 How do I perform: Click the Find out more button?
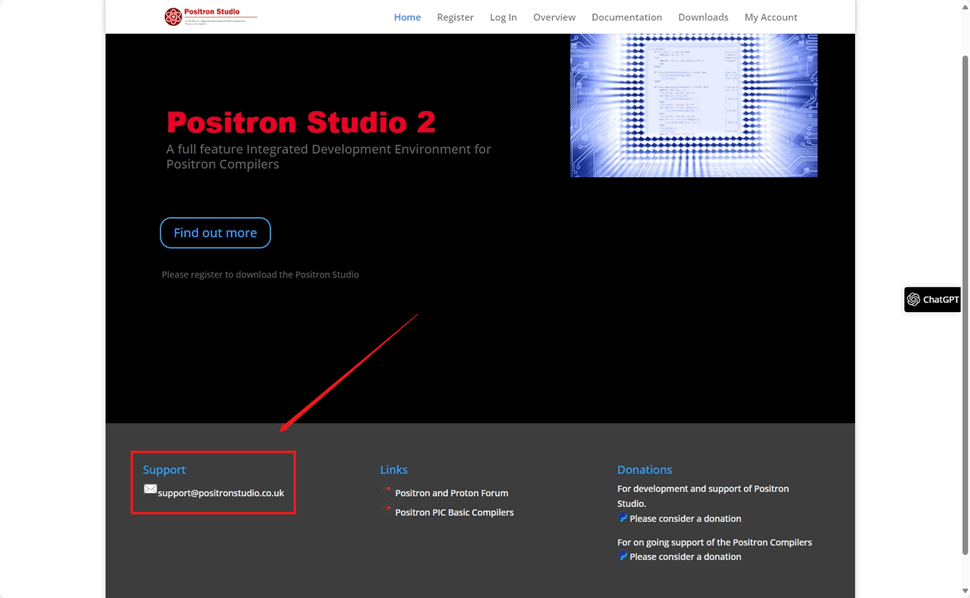(x=215, y=232)
